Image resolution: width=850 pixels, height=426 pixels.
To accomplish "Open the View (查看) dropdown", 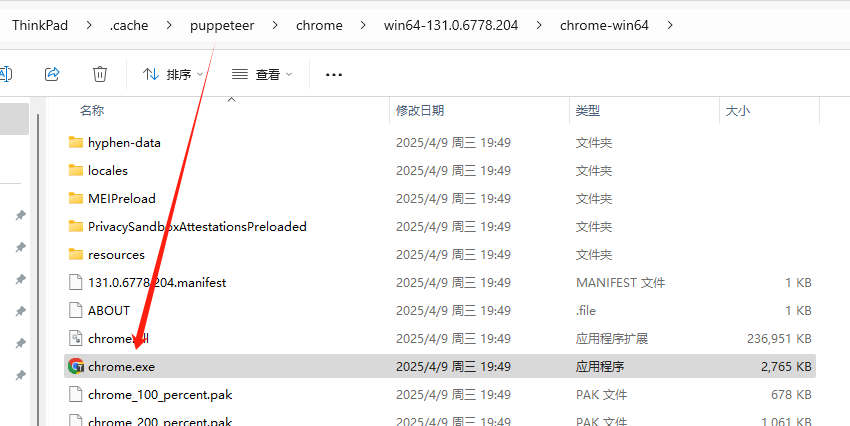I will pyautogui.click(x=261, y=74).
